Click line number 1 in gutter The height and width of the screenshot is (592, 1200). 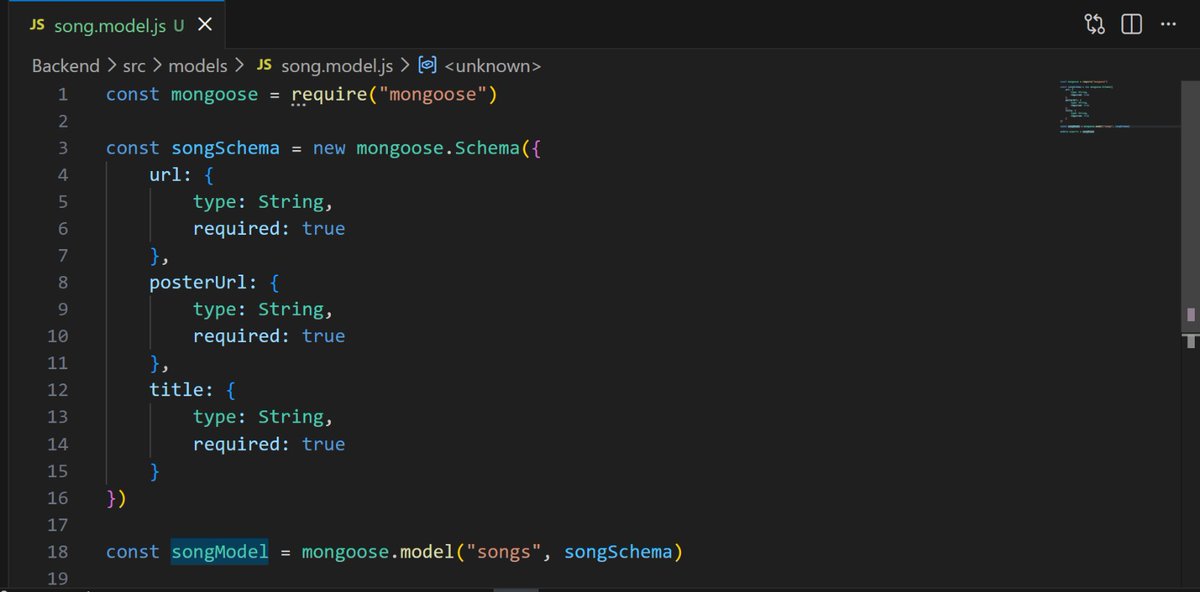click(x=63, y=94)
